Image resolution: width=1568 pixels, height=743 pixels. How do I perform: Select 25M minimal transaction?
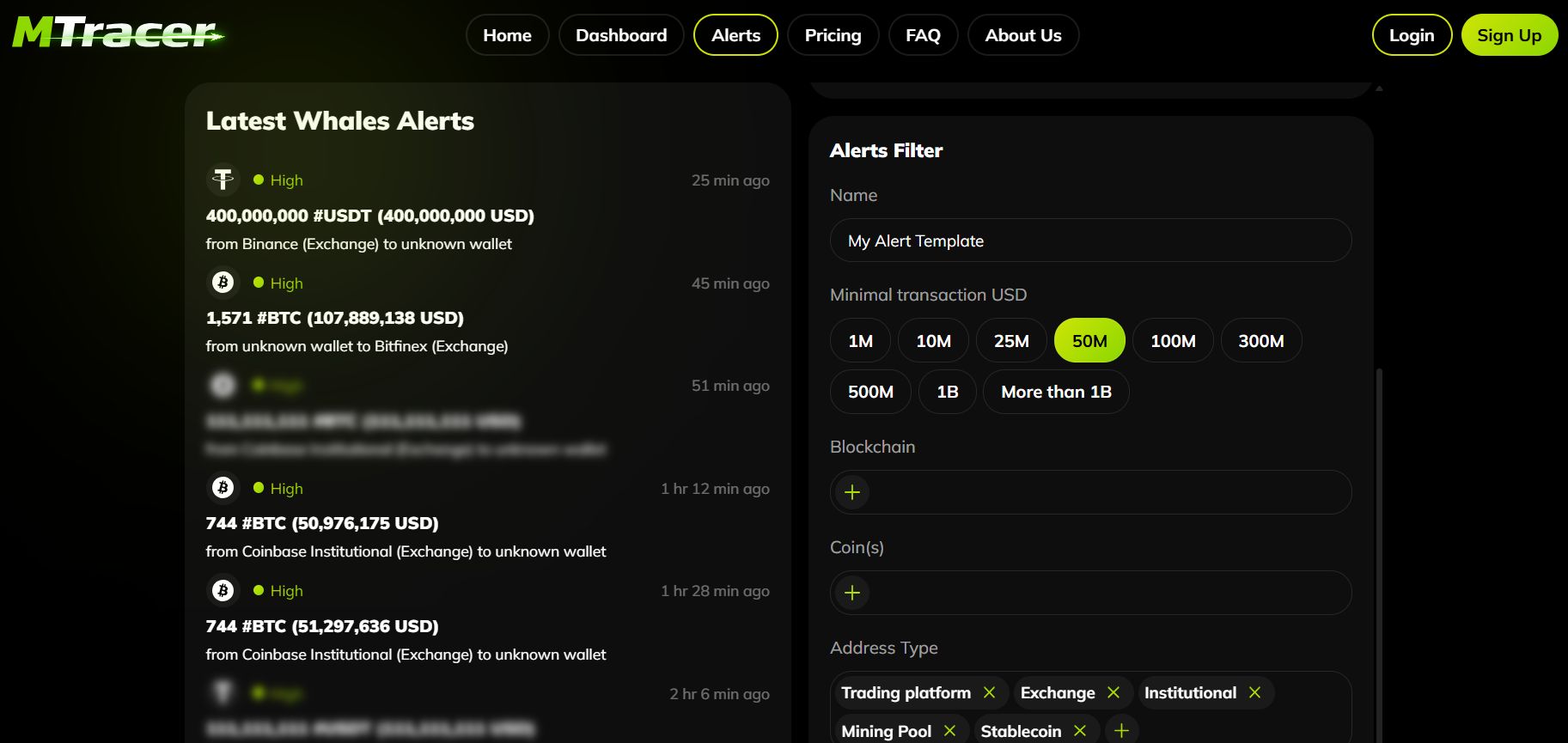pos(1011,341)
